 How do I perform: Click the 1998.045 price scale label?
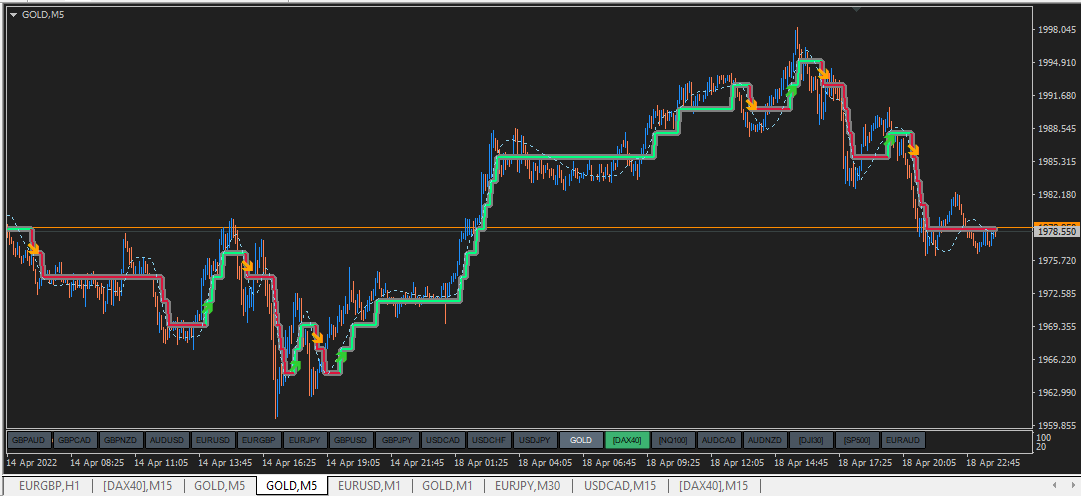[1055, 30]
